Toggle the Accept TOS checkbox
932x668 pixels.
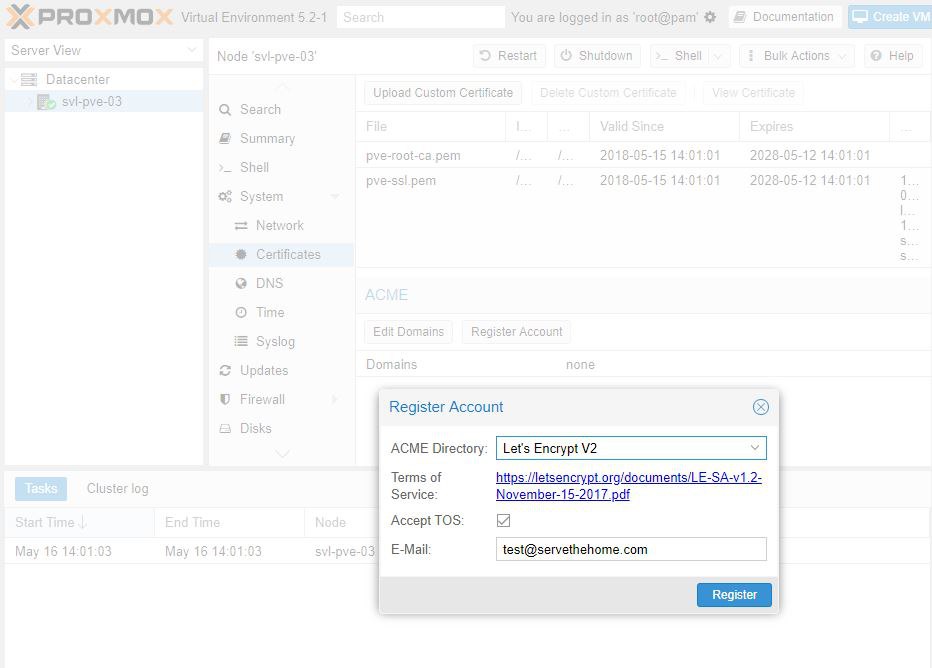(503, 521)
